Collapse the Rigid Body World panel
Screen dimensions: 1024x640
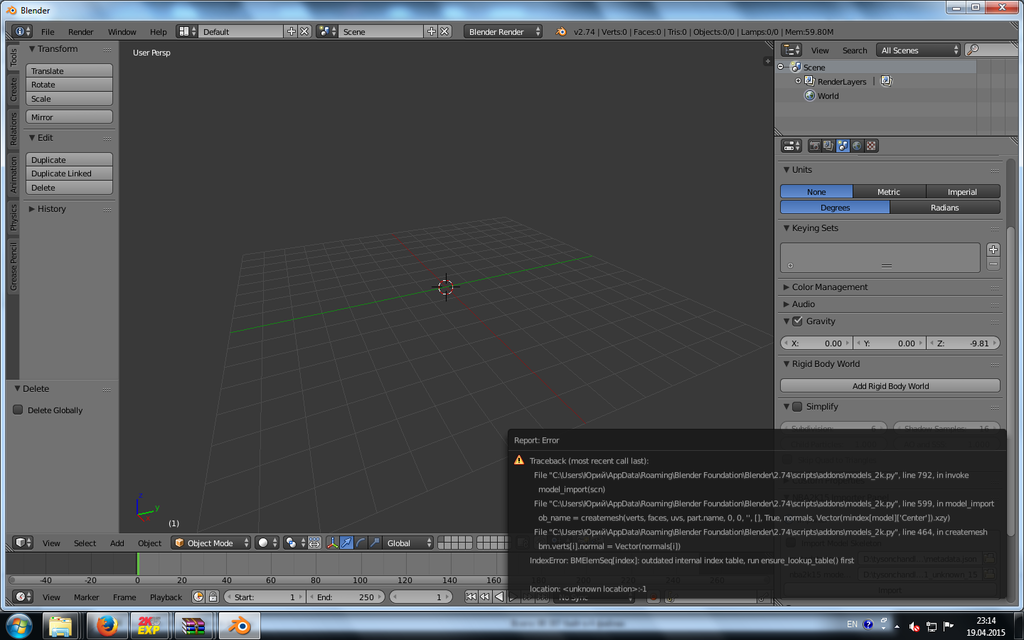pyautogui.click(x=825, y=364)
